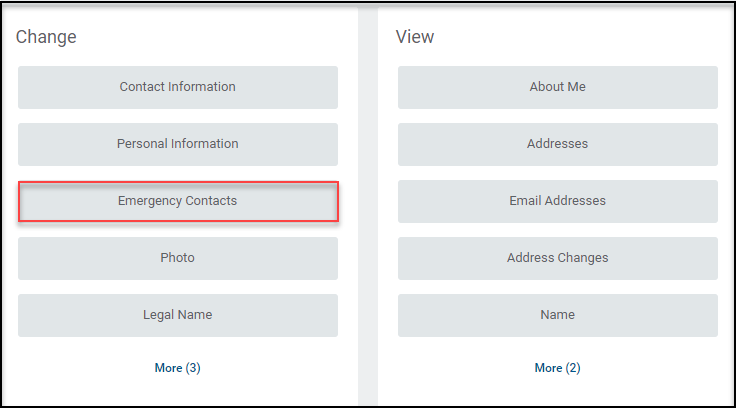Open Address Changes under View
The height and width of the screenshot is (408, 736).
(x=558, y=258)
